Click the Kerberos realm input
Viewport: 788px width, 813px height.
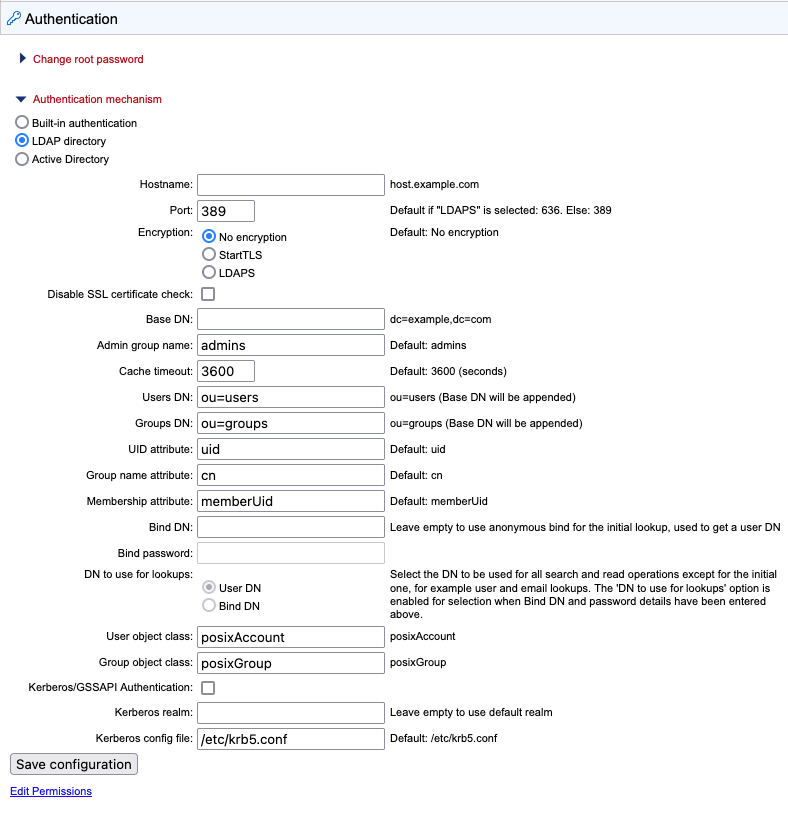pyautogui.click(x=290, y=712)
